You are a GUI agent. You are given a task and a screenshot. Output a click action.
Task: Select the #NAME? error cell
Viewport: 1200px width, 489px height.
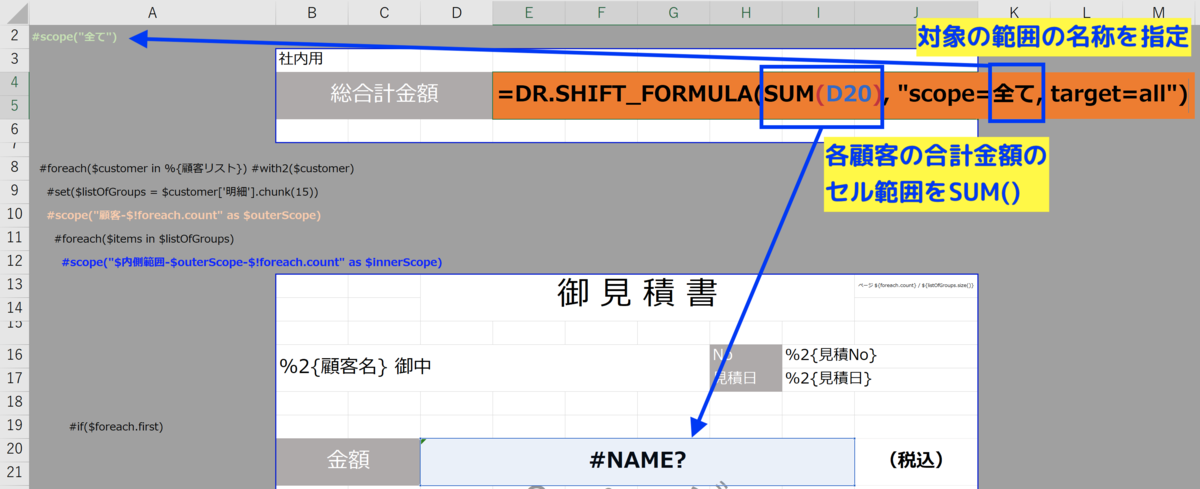(x=638, y=460)
